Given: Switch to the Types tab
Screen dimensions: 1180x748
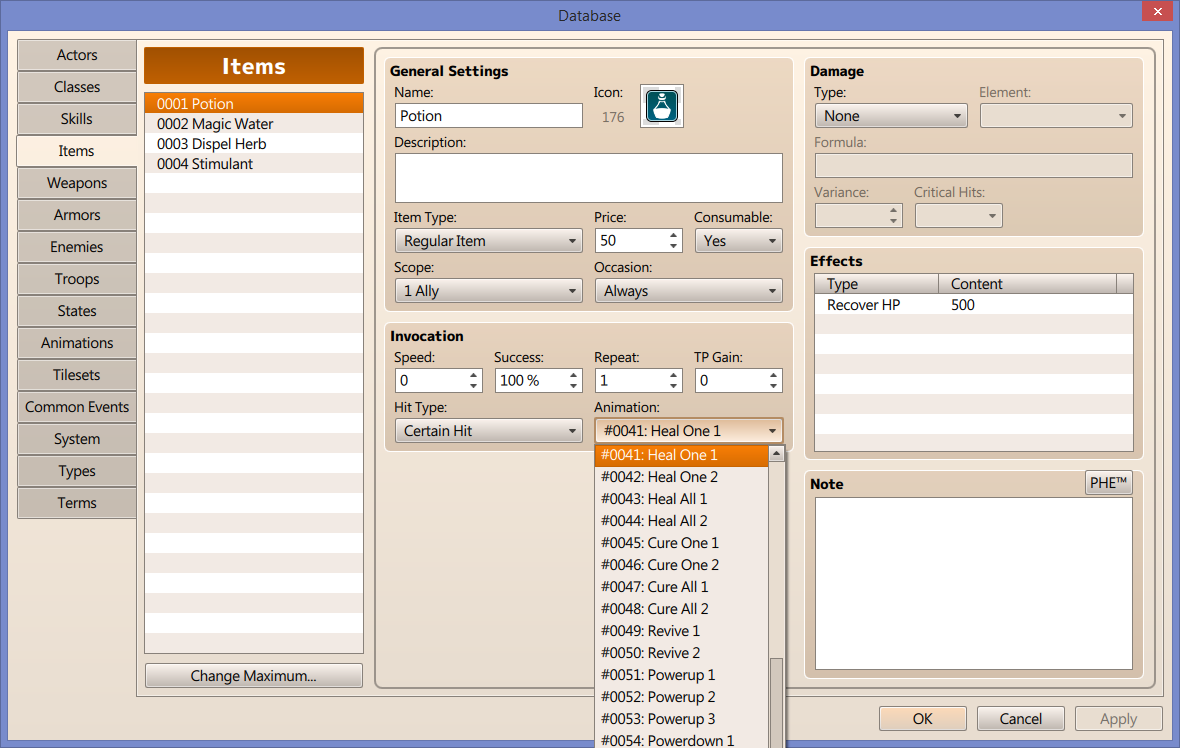Looking at the screenshot, I should [x=77, y=471].
